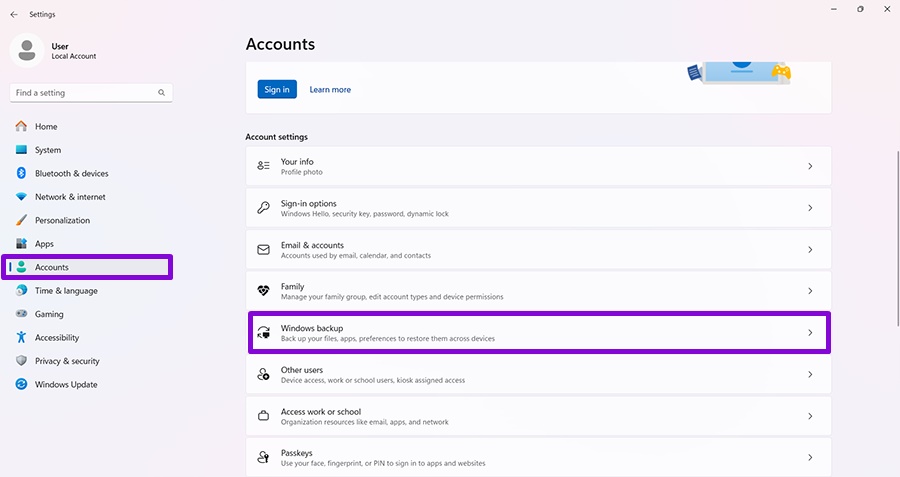The width and height of the screenshot is (900, 477).
Task: Click the Accounts person icon
Action: click(x=21, y=267)
